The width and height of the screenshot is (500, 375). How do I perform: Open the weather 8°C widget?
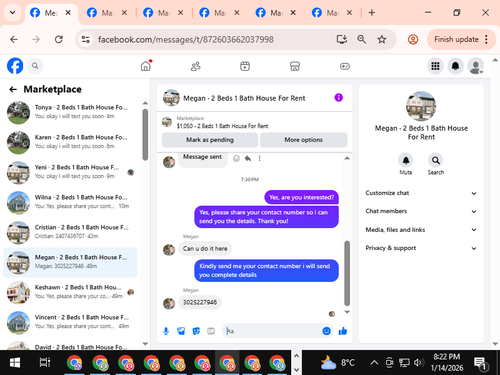coord(337,362)
